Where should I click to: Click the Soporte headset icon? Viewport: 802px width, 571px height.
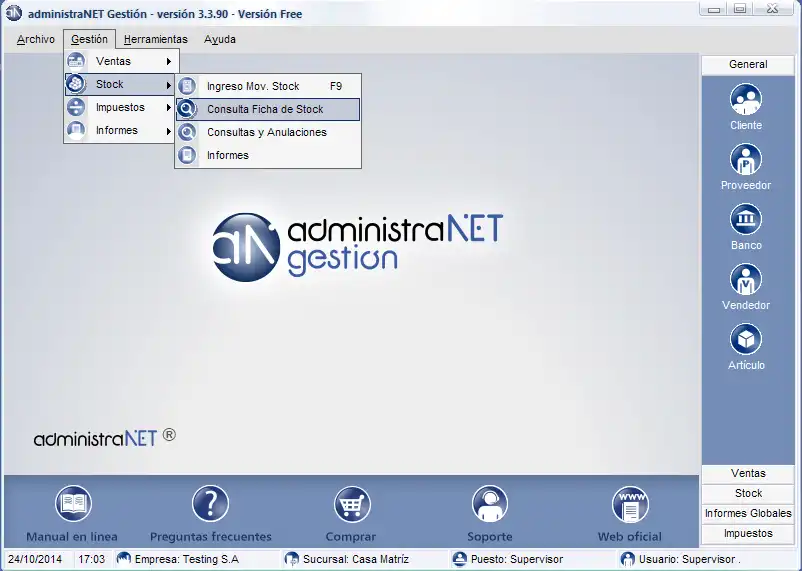(x=489, y=503)
